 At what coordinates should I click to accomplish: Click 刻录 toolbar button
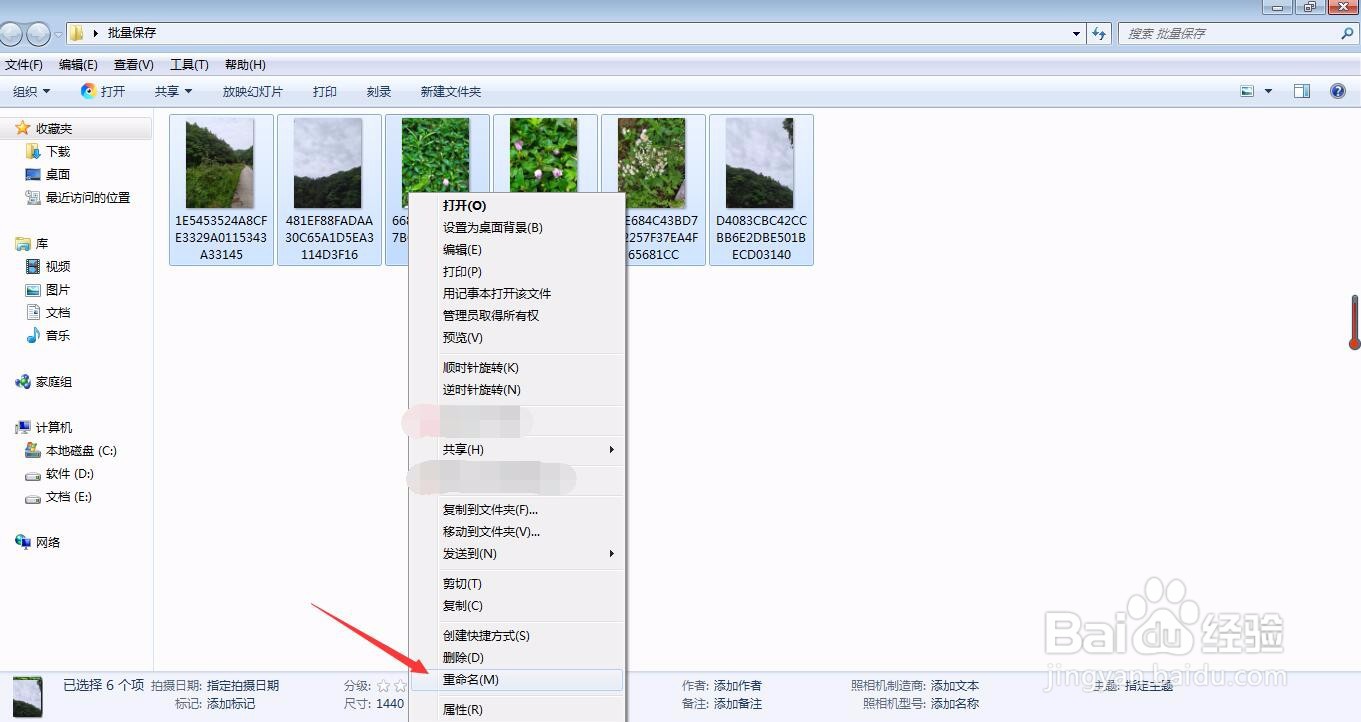click(379, 91)
